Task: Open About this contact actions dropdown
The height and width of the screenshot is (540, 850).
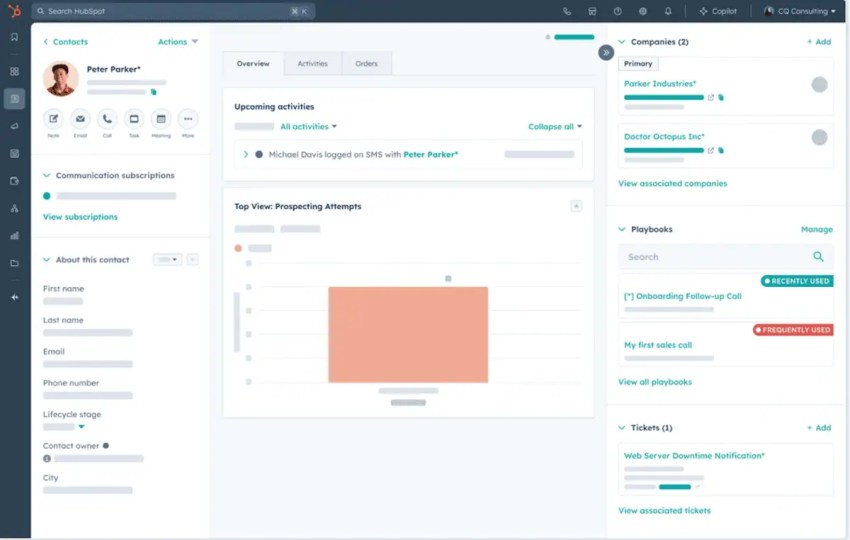Action: click(x=167, y=260)
